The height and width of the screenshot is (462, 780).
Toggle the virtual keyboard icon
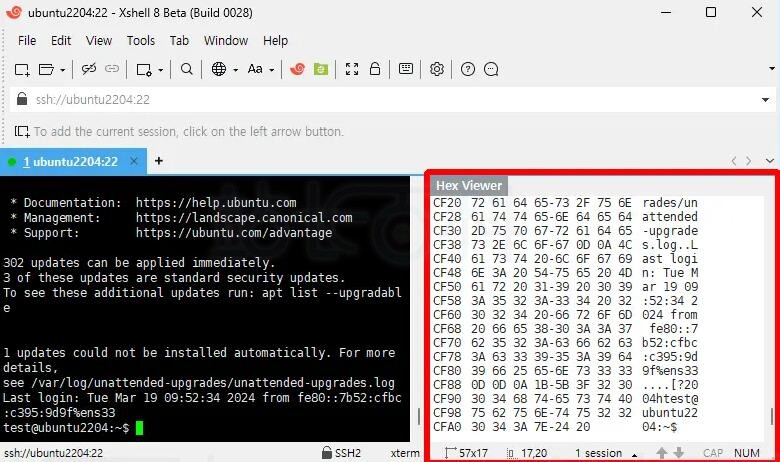coord(406,69)
